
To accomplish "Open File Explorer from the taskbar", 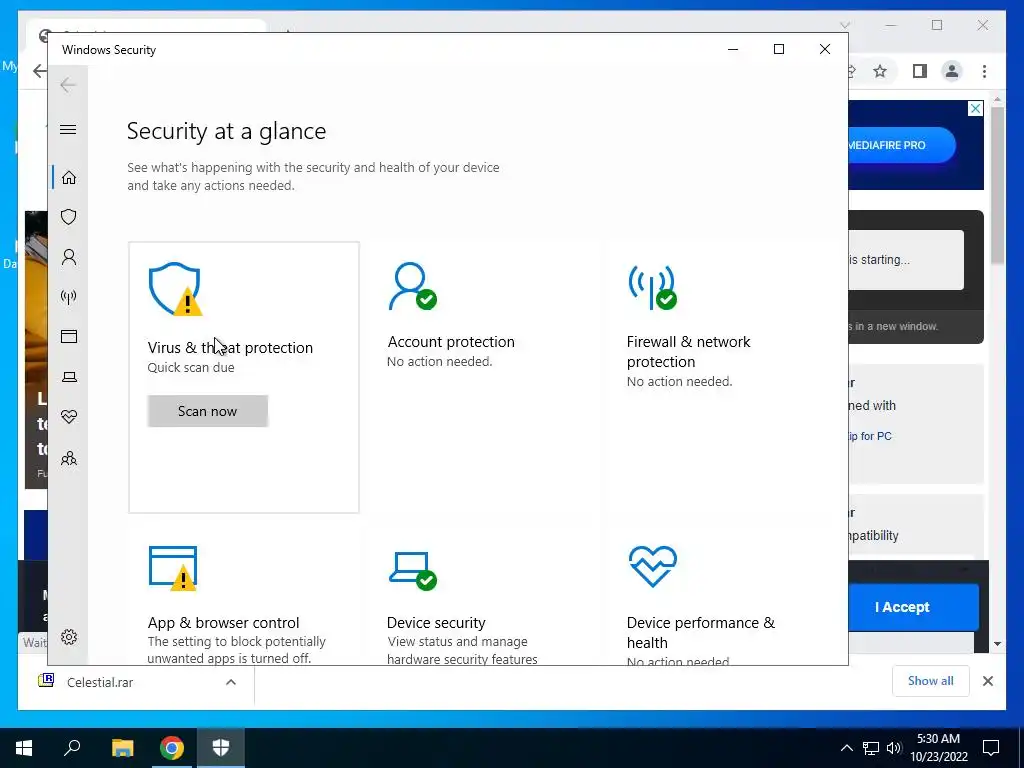I will point(122,748).
